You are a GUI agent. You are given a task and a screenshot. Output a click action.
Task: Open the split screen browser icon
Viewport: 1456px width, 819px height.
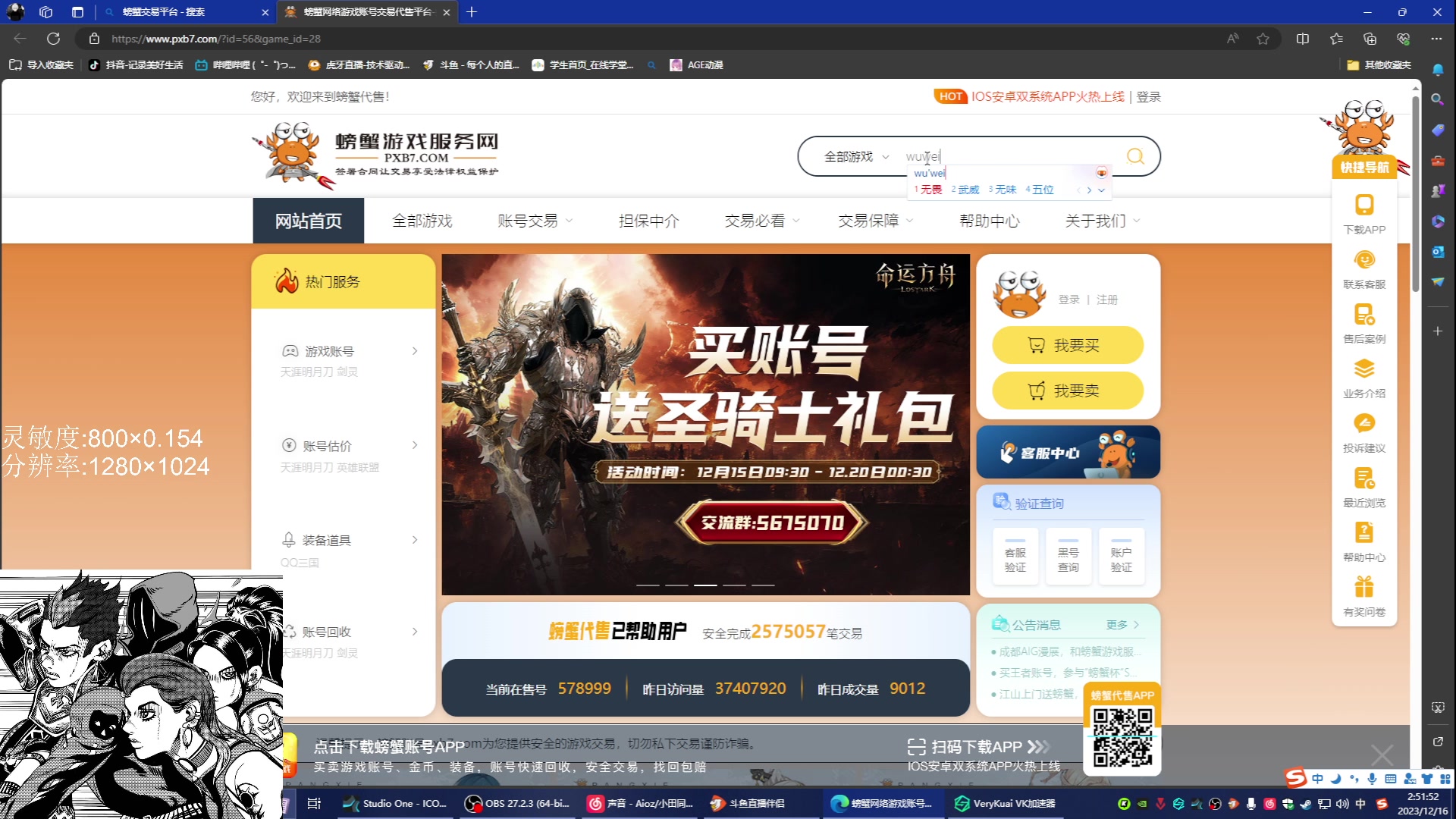(x=1303, y=39)
